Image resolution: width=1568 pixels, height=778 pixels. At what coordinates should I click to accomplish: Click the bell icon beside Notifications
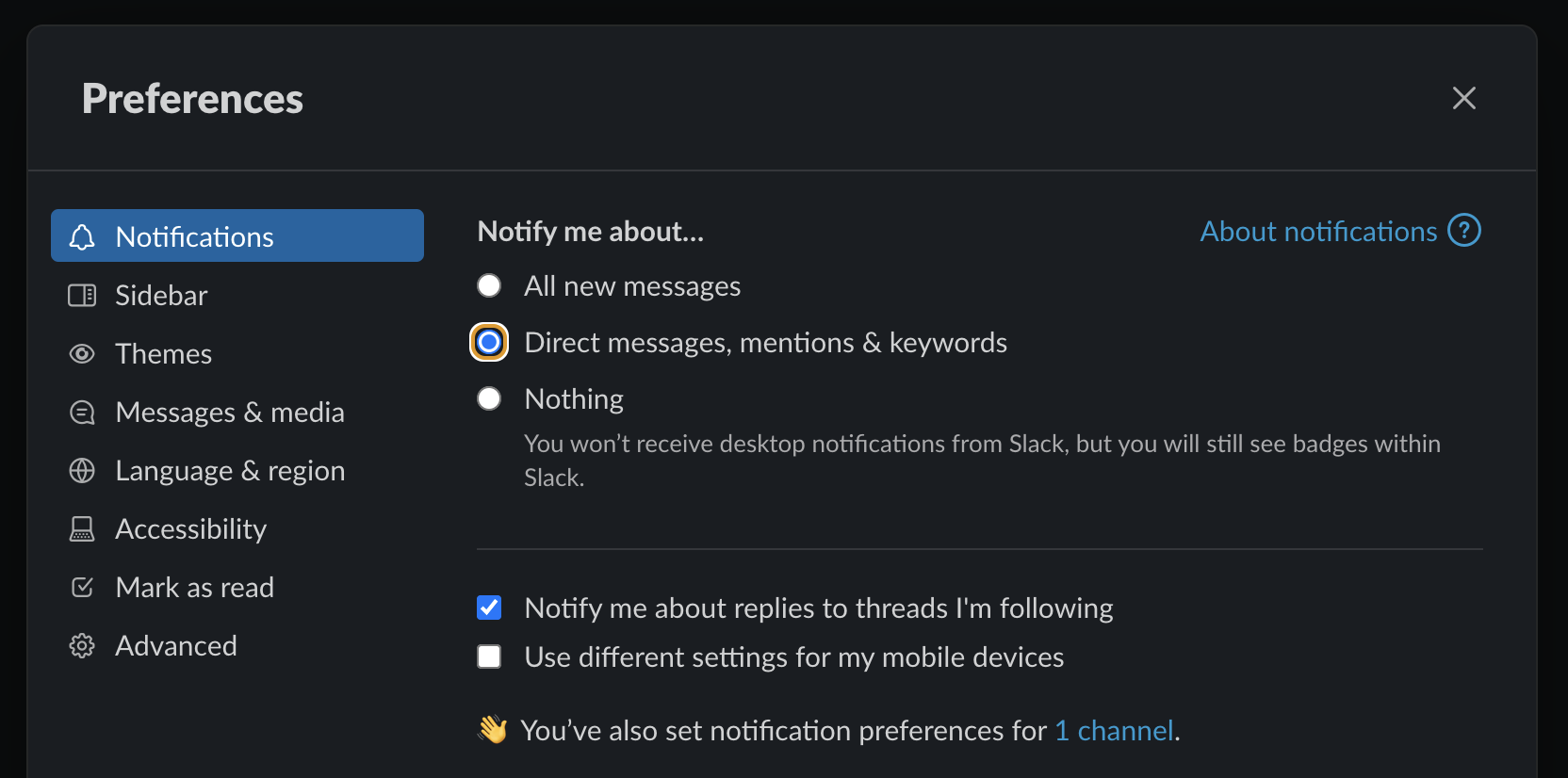(82, 236)
